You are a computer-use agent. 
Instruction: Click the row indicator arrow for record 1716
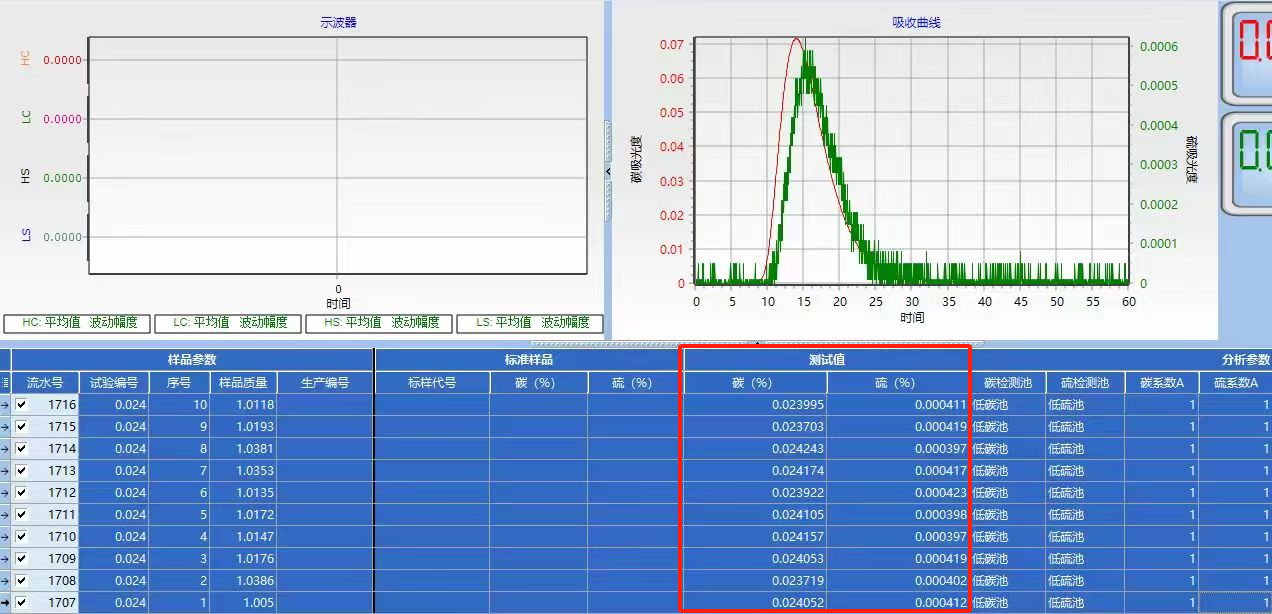(4, 404)
